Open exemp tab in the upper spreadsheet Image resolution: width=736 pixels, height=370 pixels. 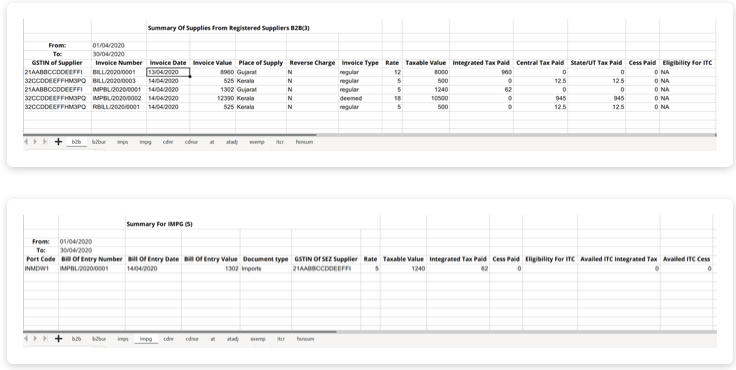[257, 142]
